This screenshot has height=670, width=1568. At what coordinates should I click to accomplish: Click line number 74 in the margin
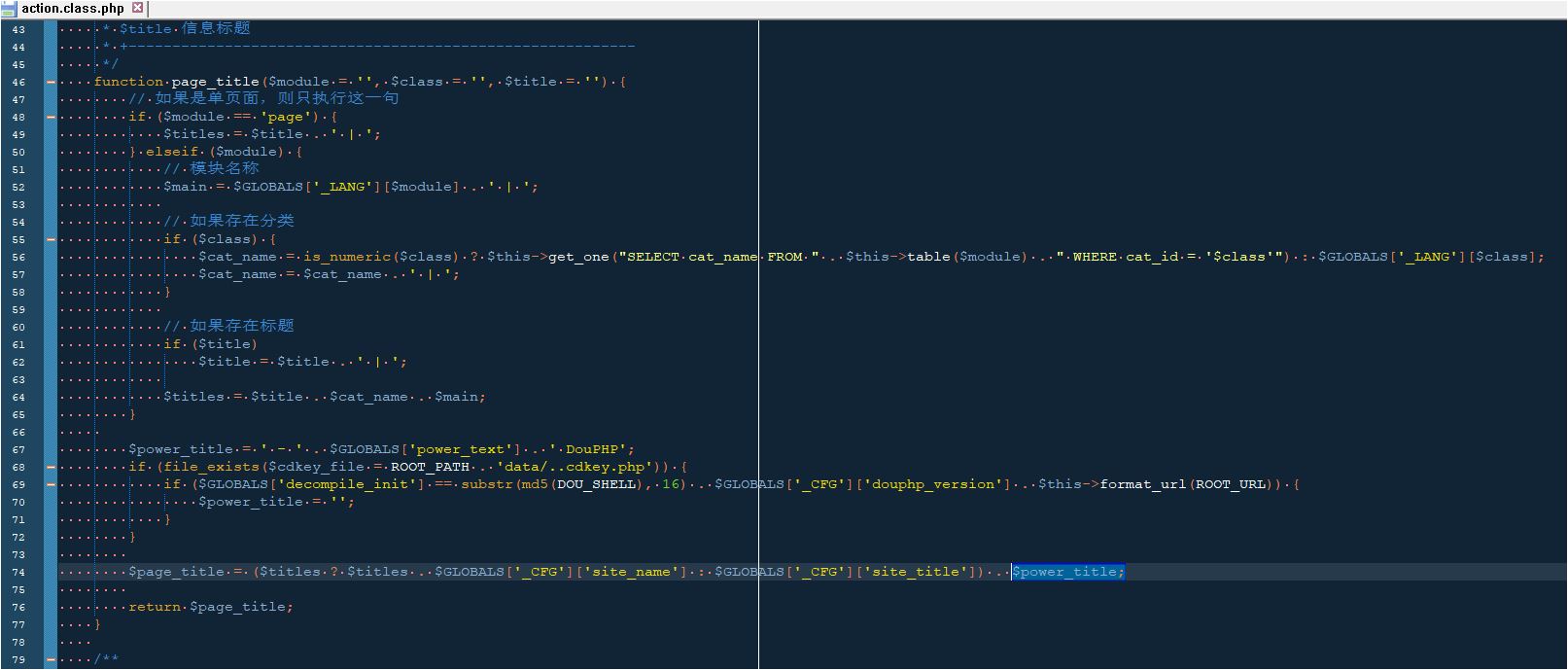tap(19, 572)
